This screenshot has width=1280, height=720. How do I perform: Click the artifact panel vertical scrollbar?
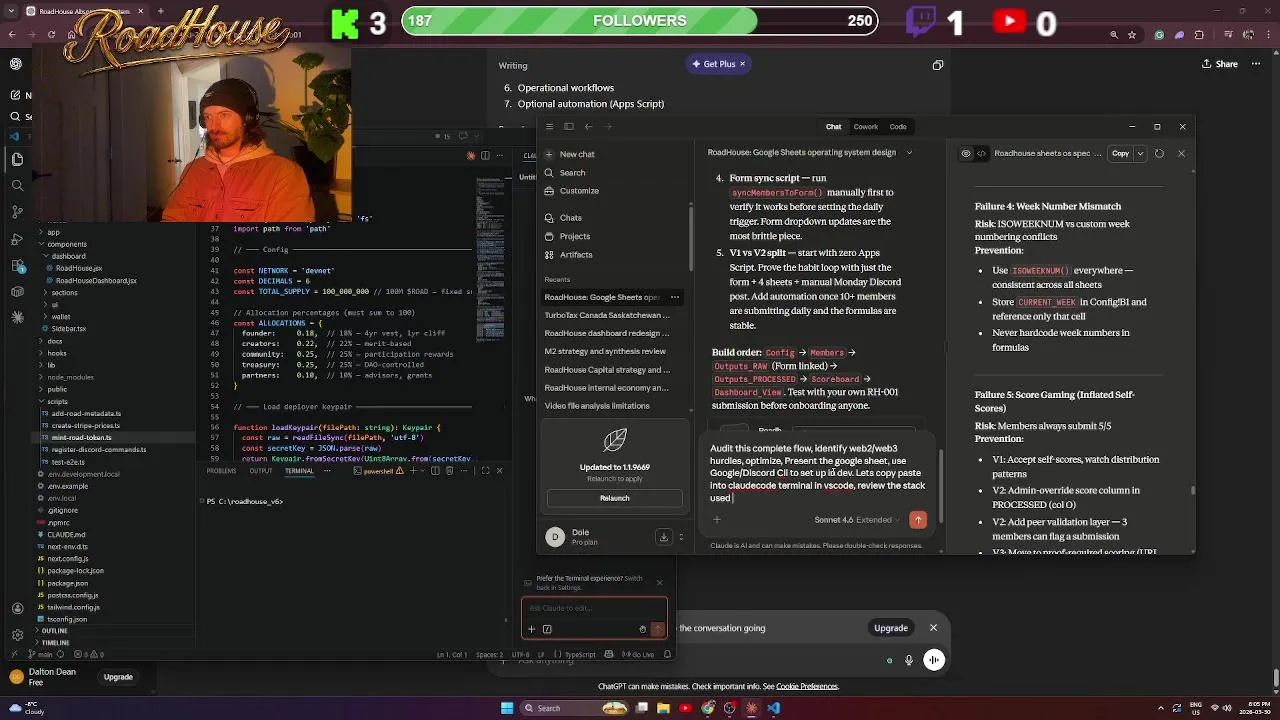[1192, 490]
